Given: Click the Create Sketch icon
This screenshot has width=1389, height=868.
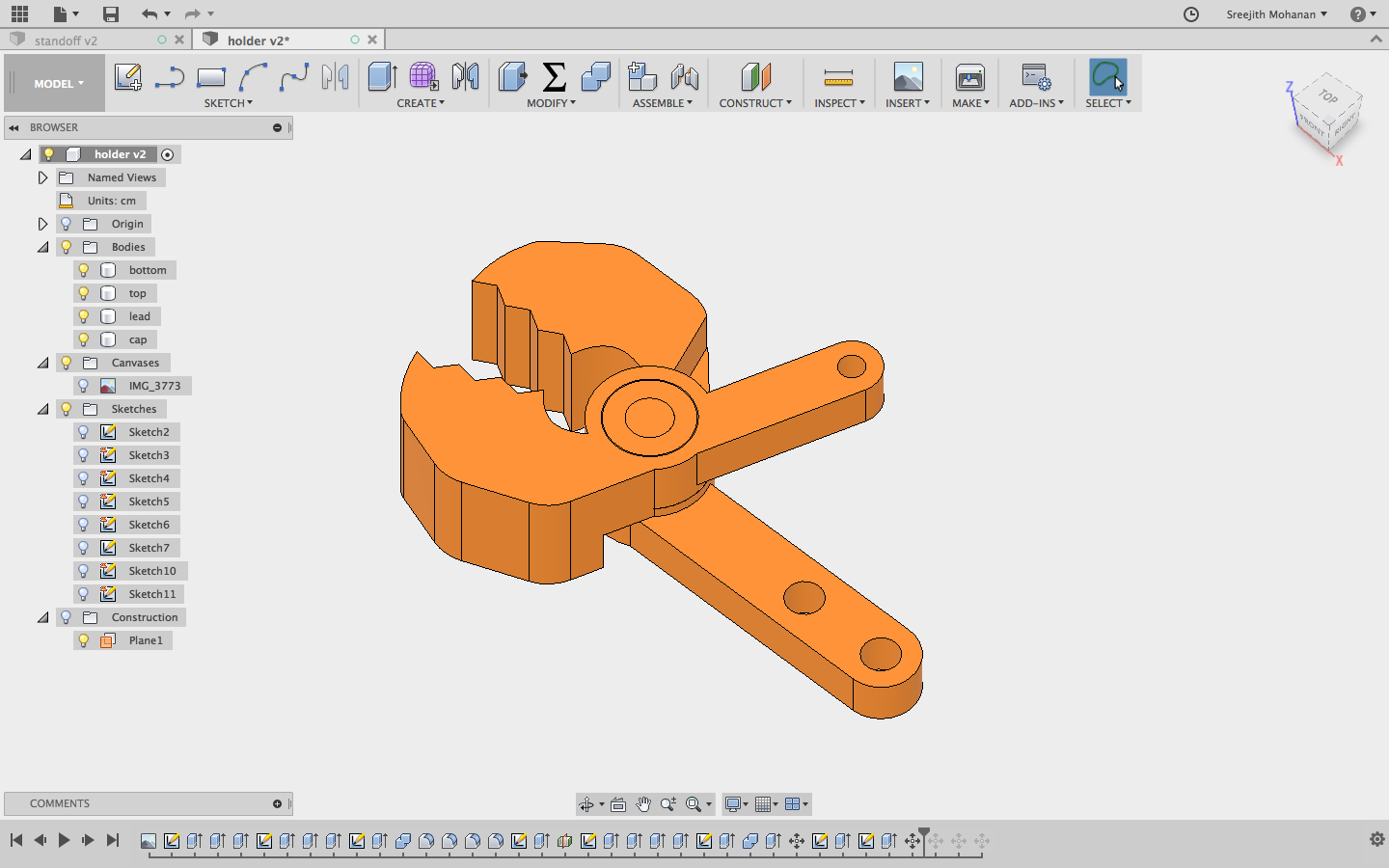Looking at the screenshot, I should 127,77.
